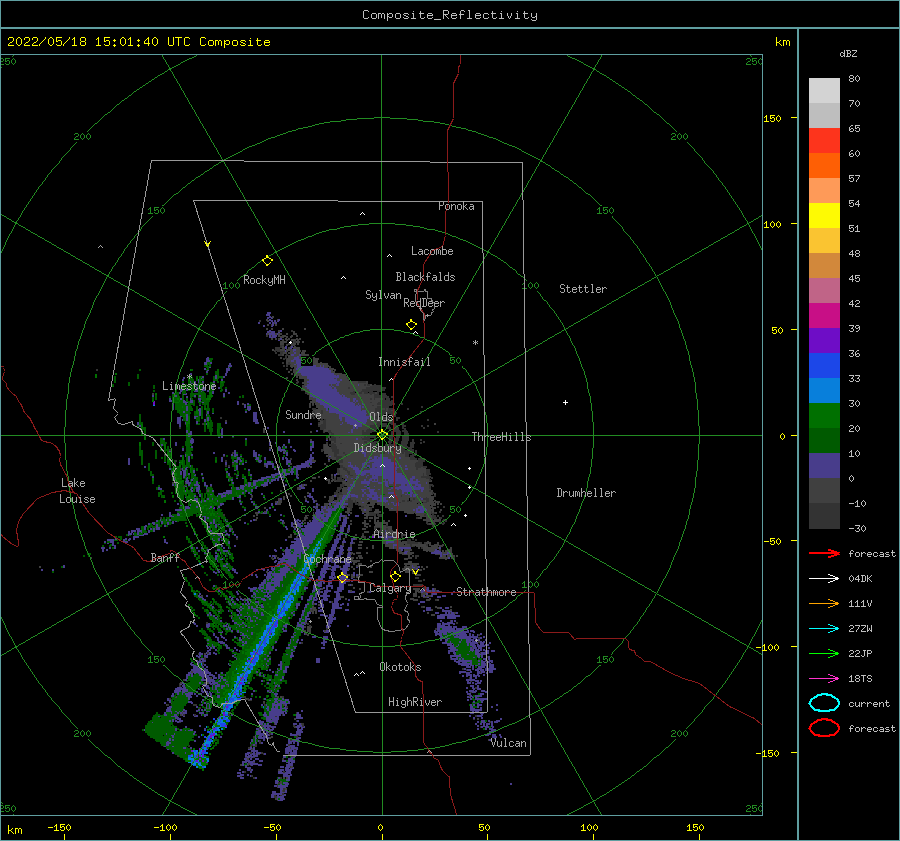
Task: Click the orange 111V arrow in legend
Action: [x=824, y=603]
